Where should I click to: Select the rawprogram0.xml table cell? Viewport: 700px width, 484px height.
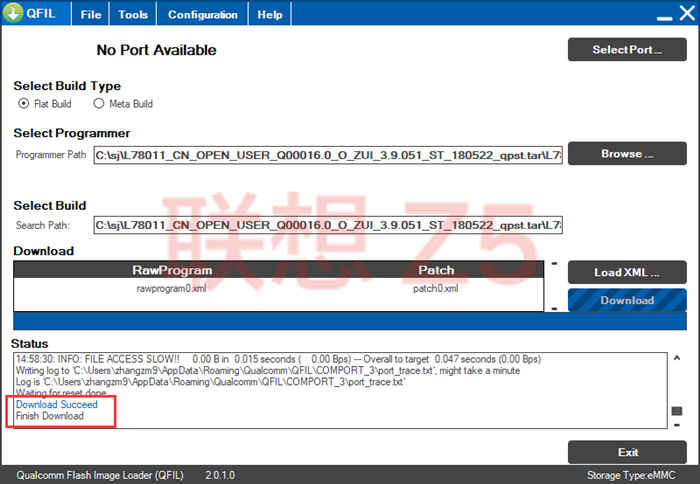171,288
